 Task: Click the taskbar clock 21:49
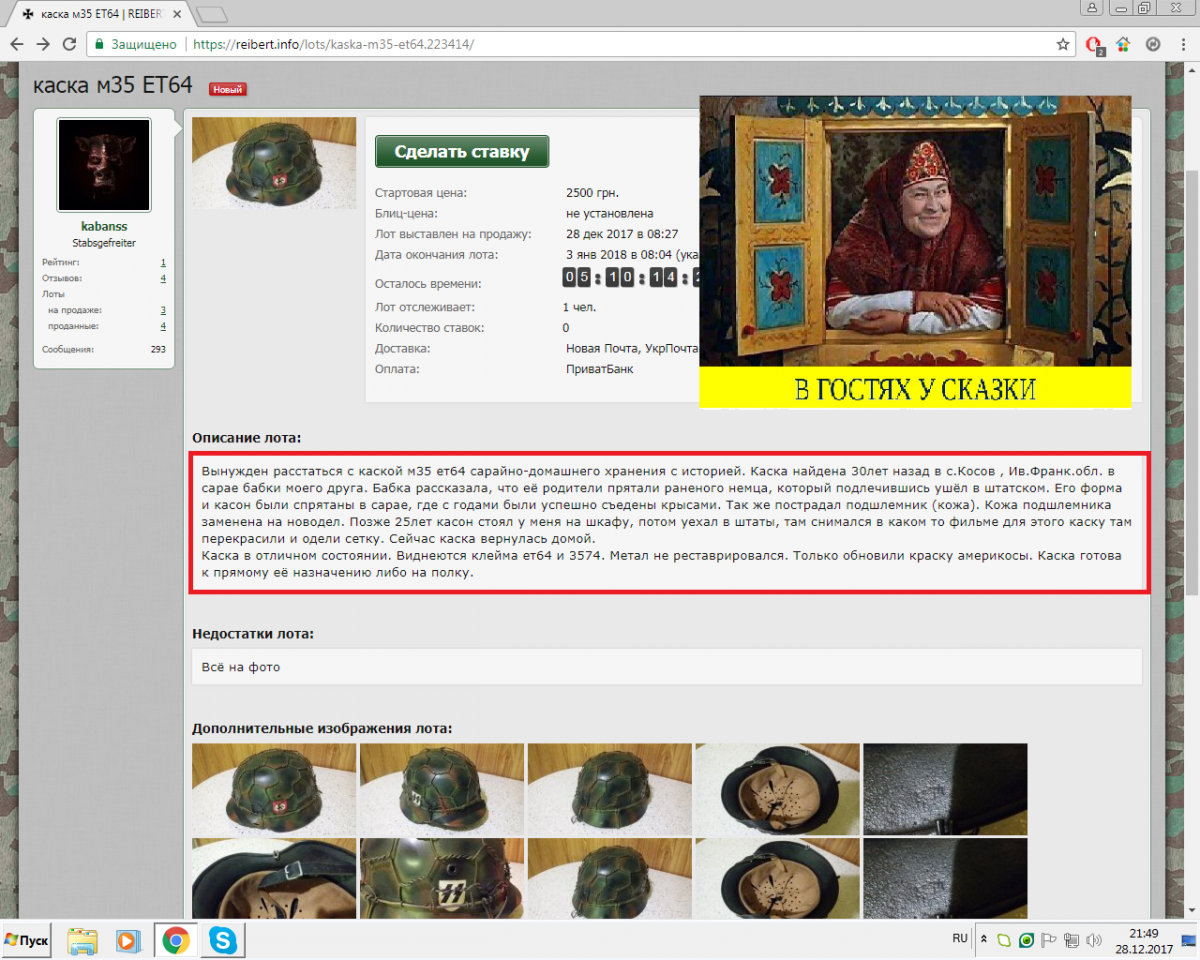pos(1143,933)
